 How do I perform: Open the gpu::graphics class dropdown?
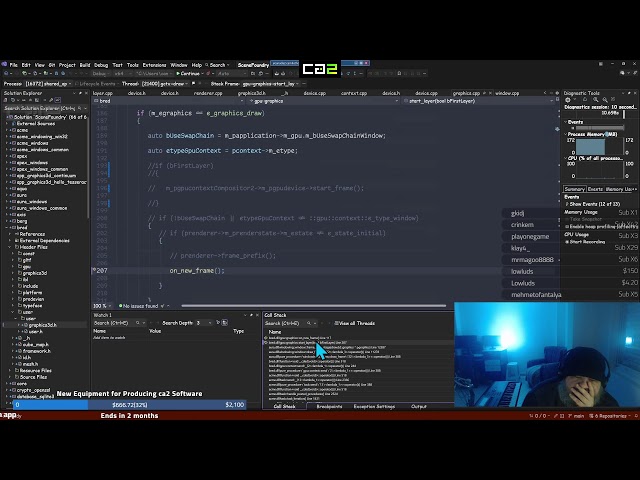323,101
